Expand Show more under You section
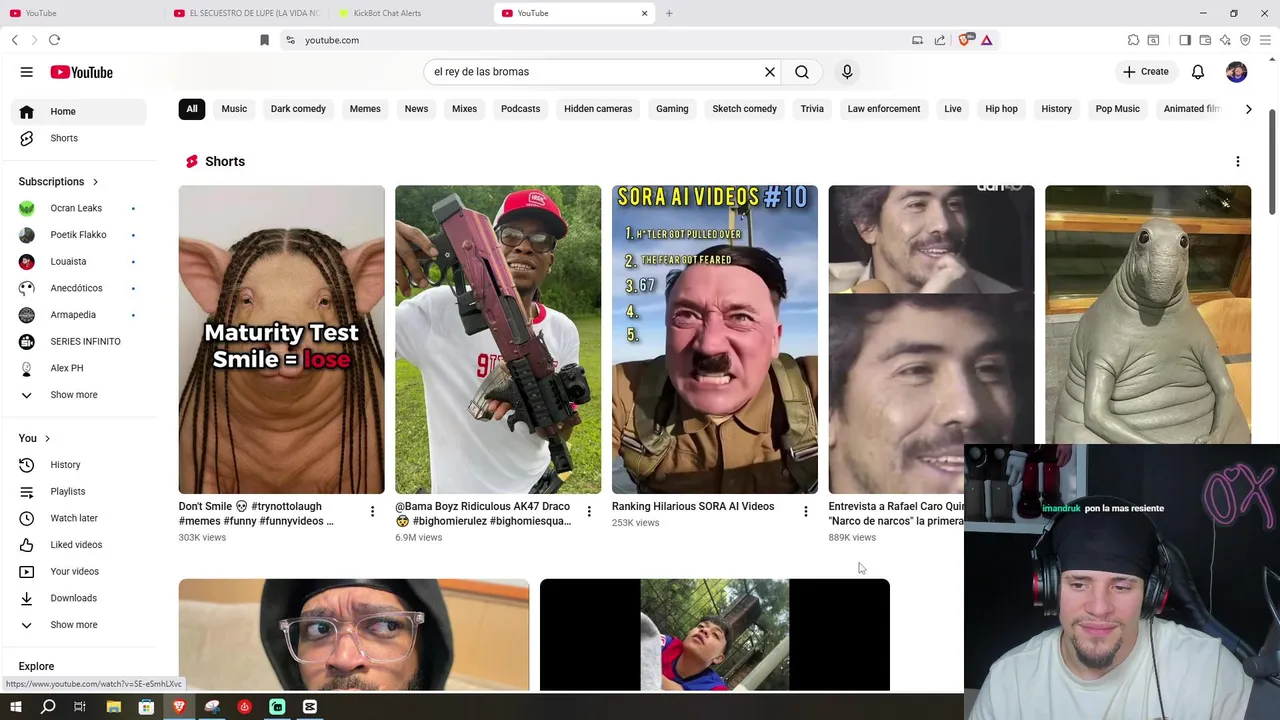Screen dimensions: 1280x720 click(x=78, y=625)
